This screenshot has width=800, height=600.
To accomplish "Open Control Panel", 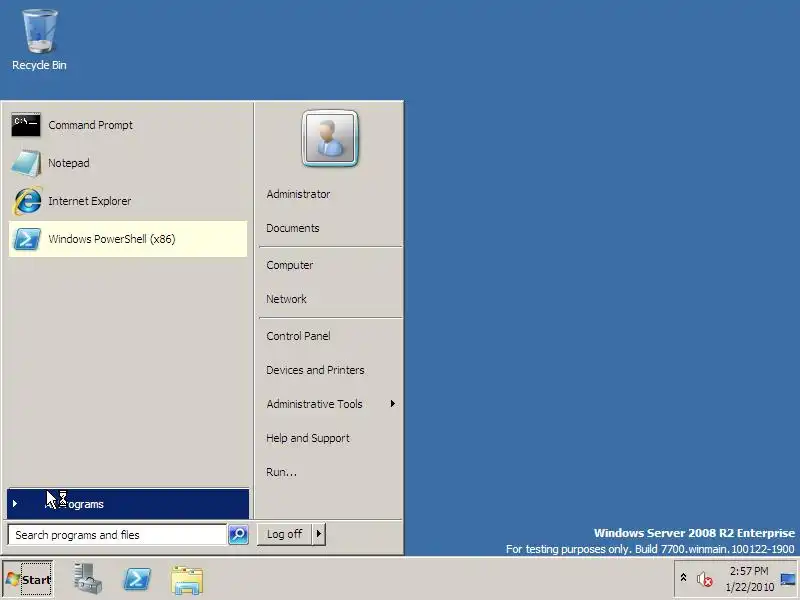I will pos(298,336).
